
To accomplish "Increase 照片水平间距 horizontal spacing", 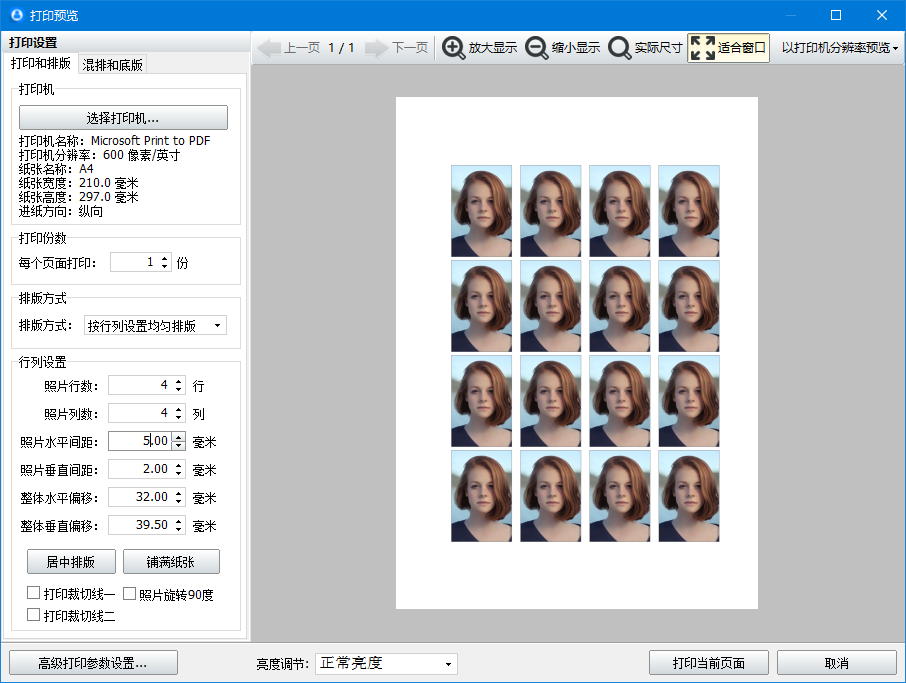I will (x=179, y=437).
